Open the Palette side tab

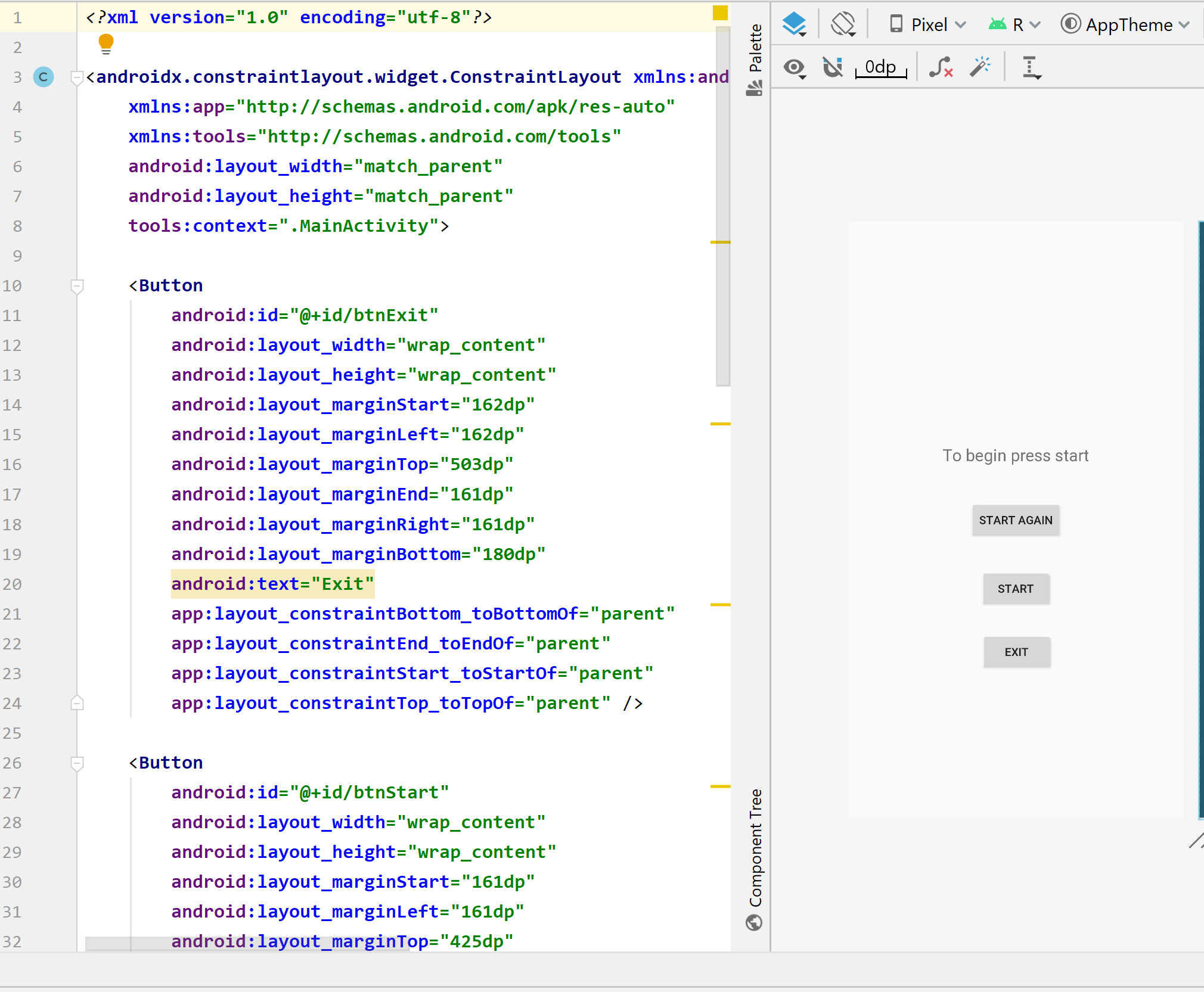[755, 60]
